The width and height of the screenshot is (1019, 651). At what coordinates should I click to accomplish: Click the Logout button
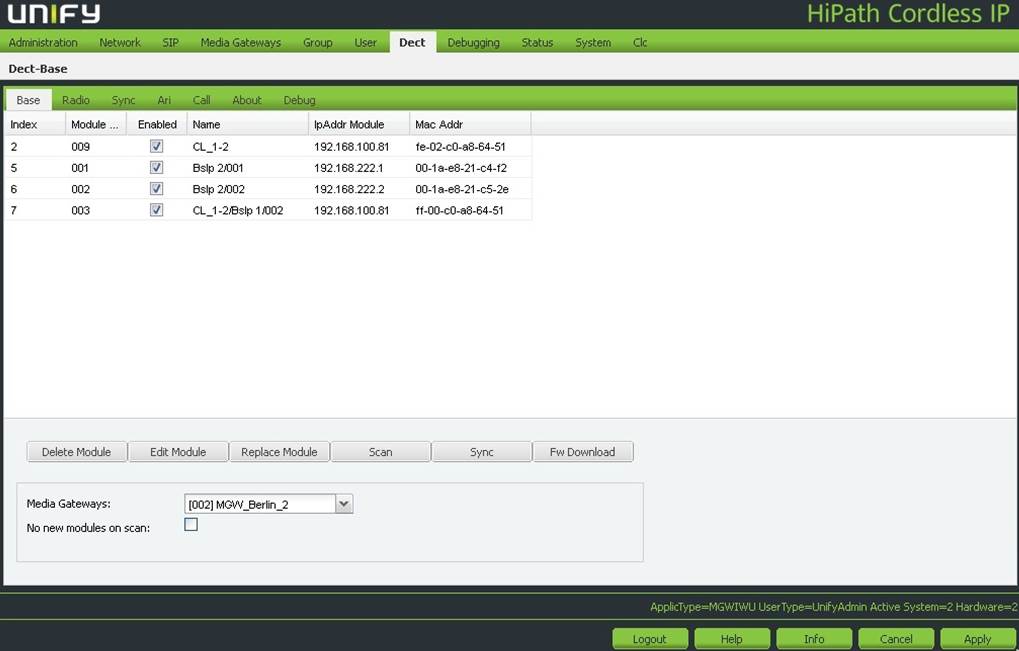pyautogui.click(x=650, y=639)
